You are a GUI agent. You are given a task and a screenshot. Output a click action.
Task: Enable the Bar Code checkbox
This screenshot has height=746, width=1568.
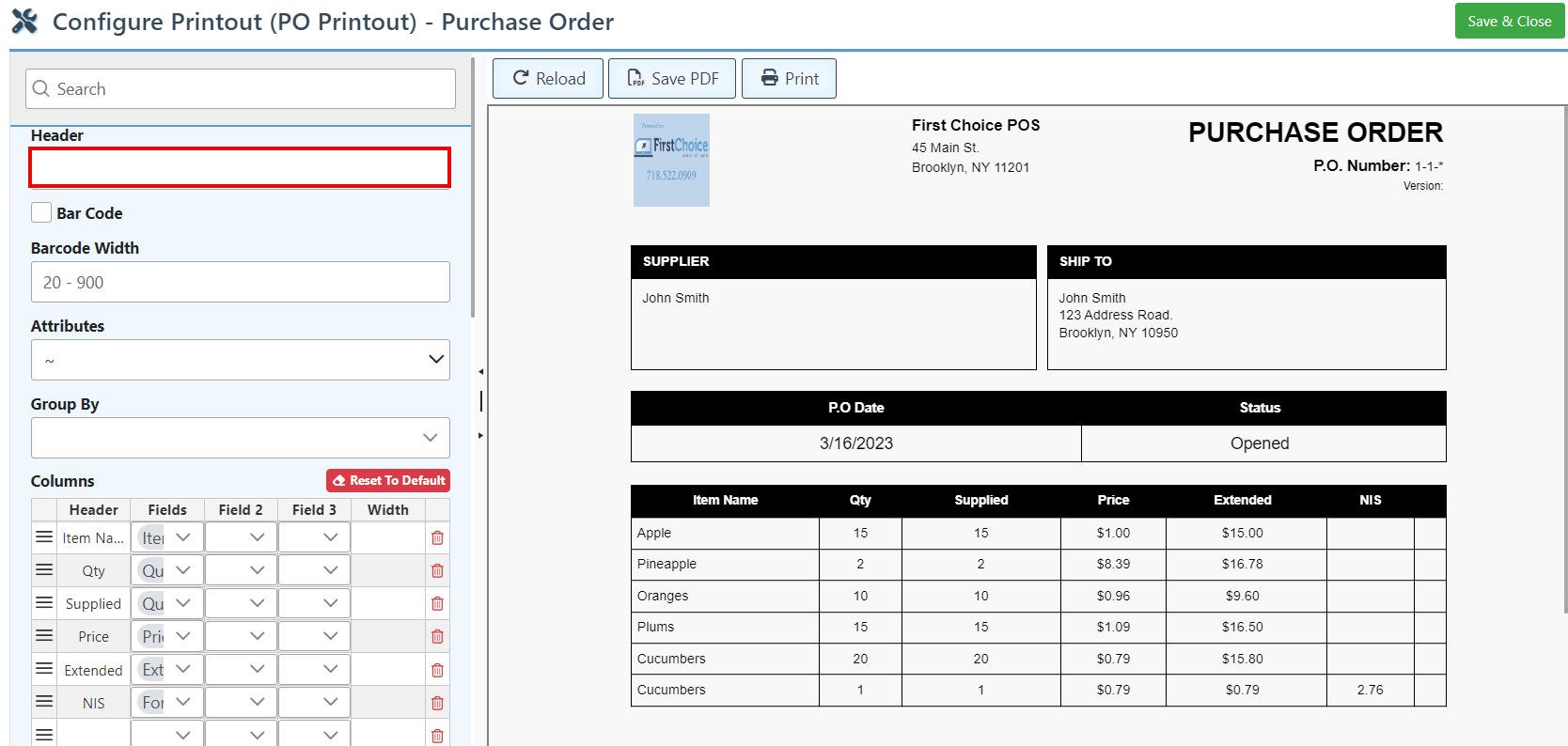pyautogui.click(x=41, y=213)
